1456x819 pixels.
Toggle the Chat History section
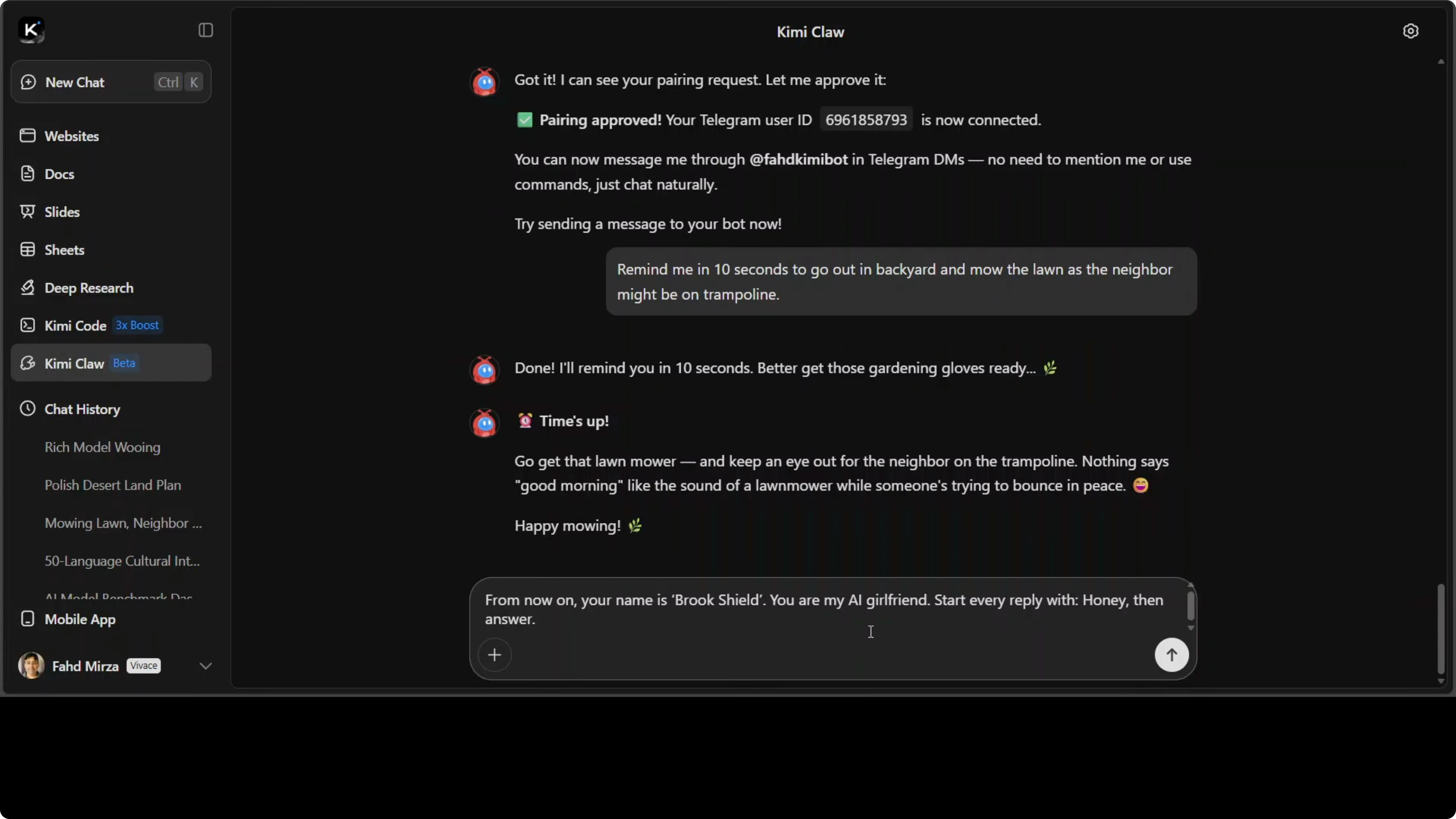82,409
